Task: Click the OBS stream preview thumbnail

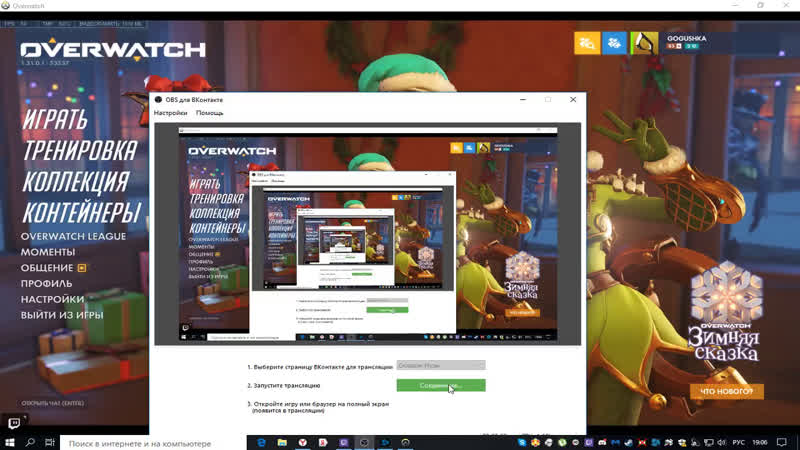Action: pos(368,234)
